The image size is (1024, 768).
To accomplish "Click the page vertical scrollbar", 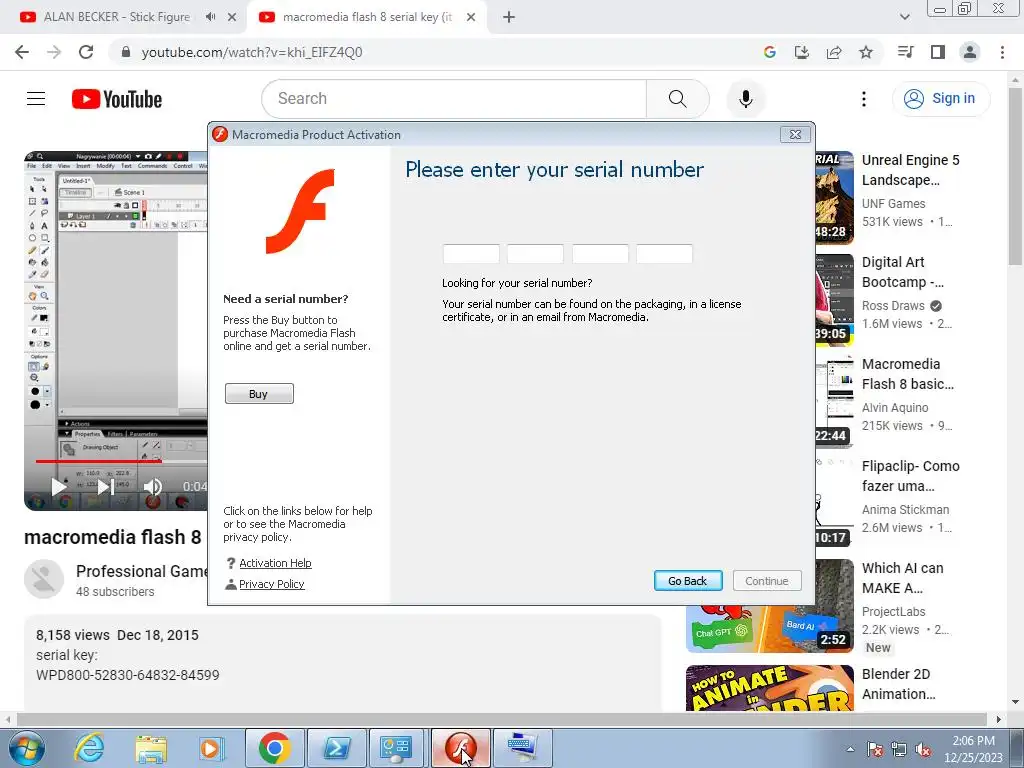I will pyautogui.click(x=1015, y=176).
